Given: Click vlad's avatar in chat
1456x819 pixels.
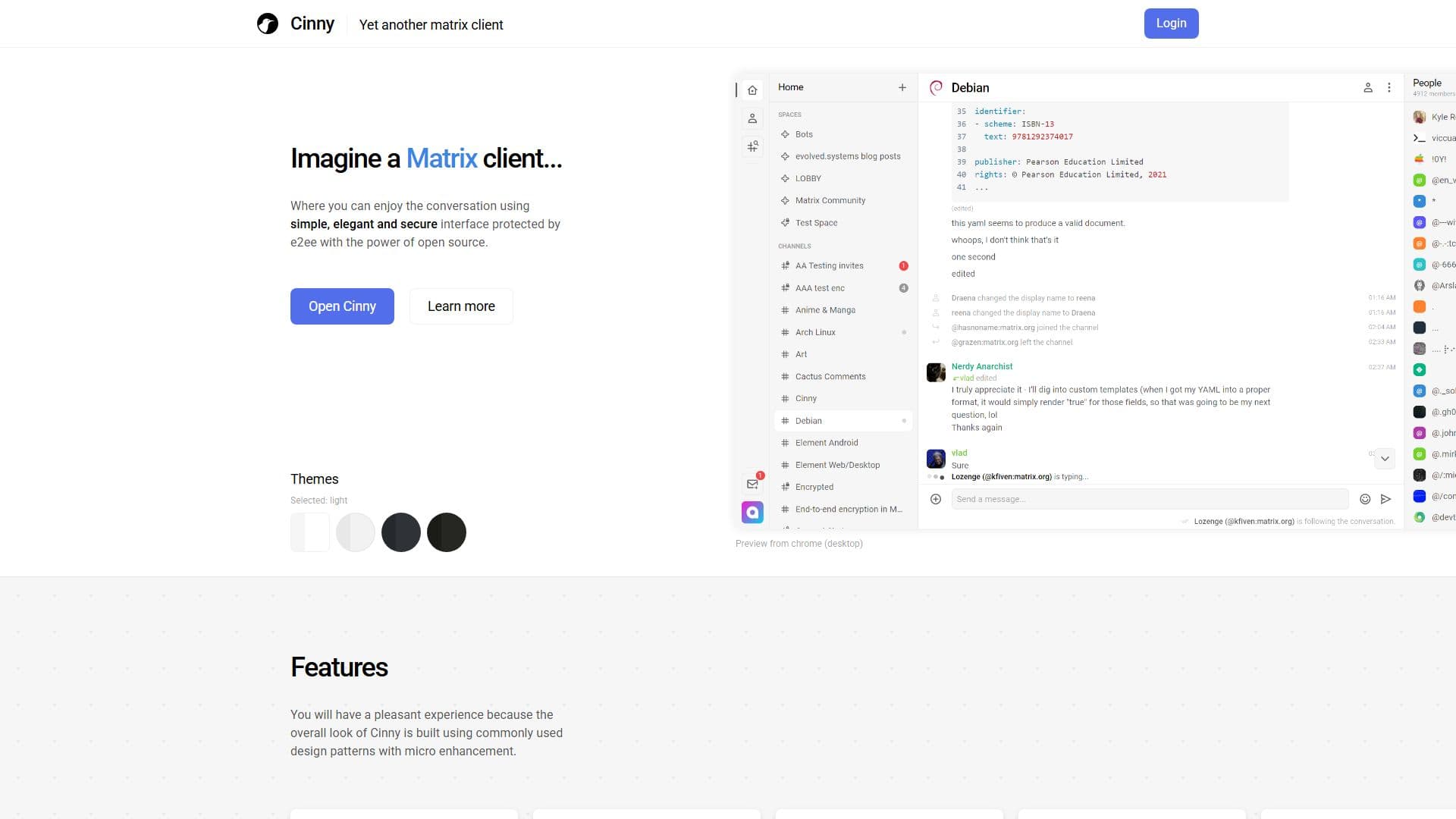Looking at the screenshot, I should [x=936, y=459].
